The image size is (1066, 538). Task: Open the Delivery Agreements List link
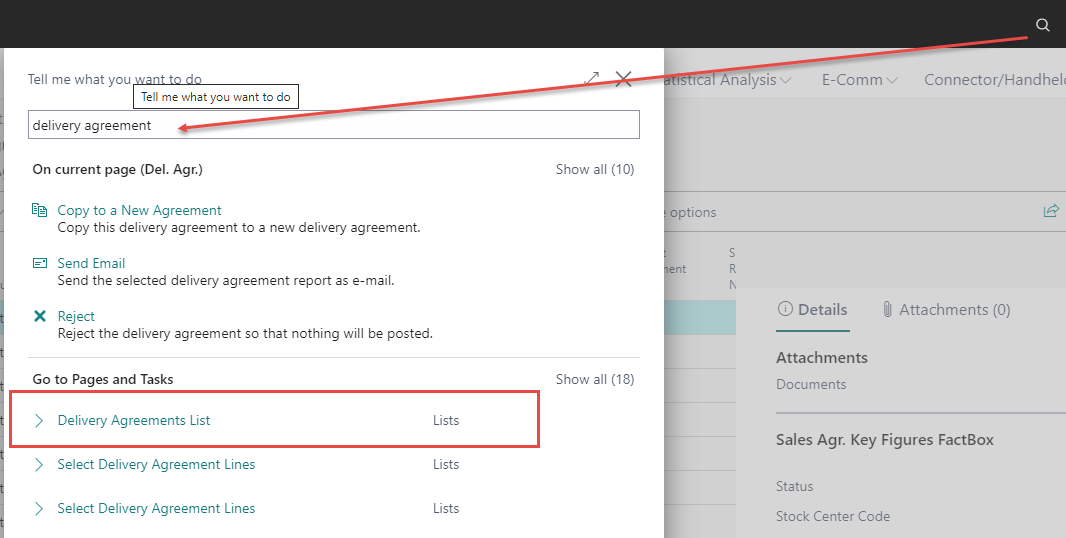click(134, 421)
